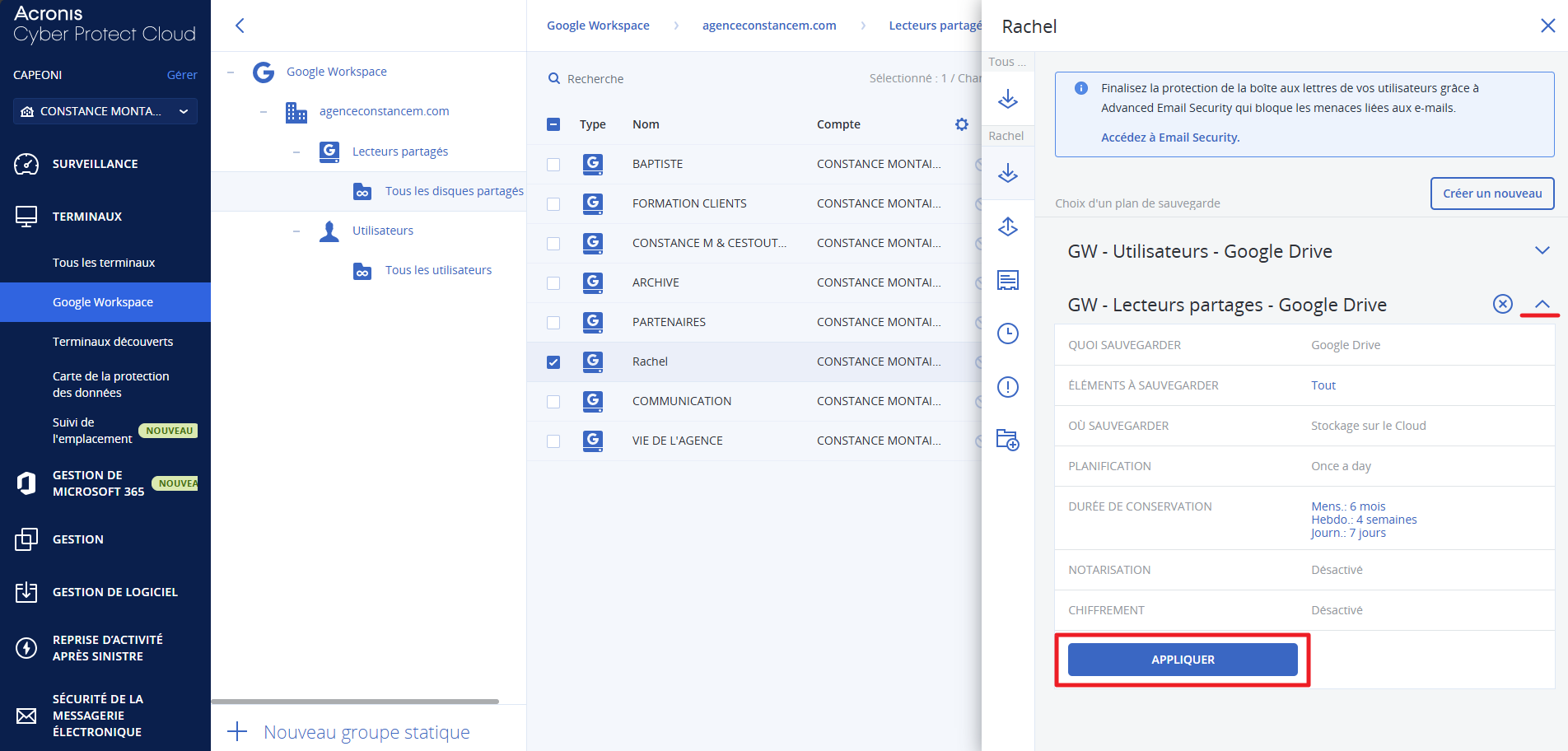Click Nouveau groupe statique
Viewport: 1568px width, 751px height.
pyautogui.click(x=366, y=732)
